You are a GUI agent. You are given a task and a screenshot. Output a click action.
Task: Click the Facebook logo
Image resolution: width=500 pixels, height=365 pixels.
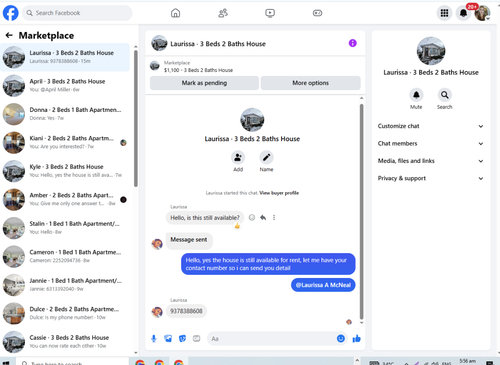11,13
